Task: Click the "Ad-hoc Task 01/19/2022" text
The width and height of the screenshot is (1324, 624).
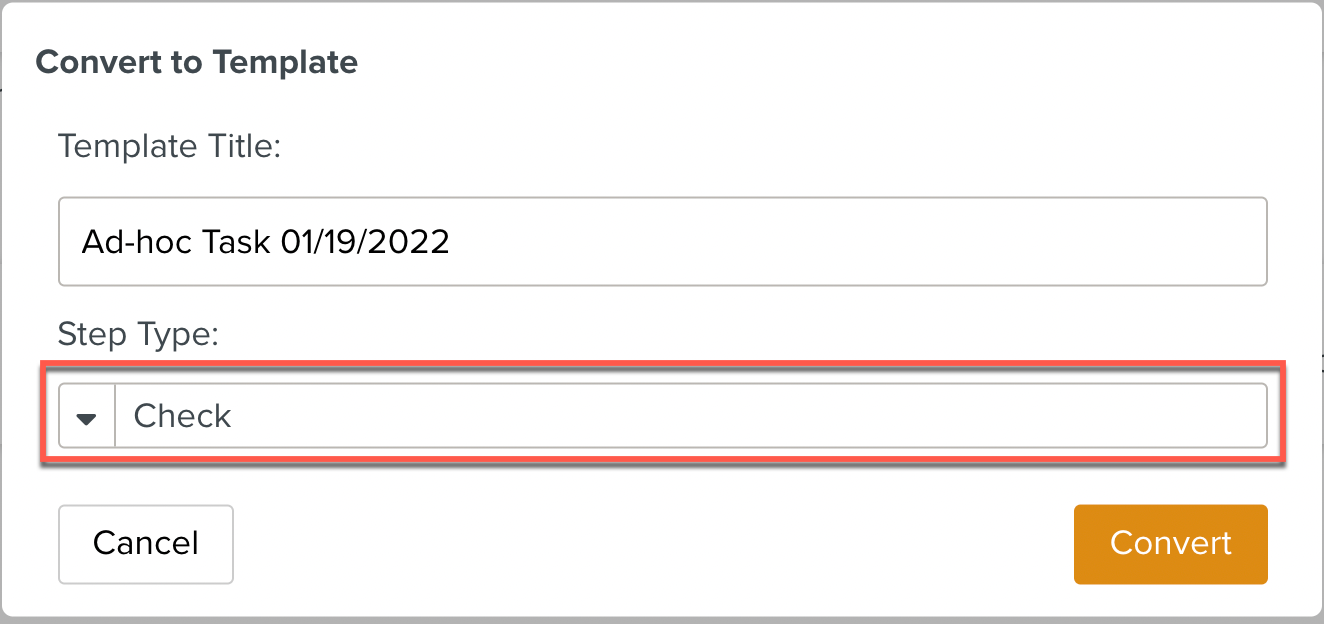Action: (265, 242)
